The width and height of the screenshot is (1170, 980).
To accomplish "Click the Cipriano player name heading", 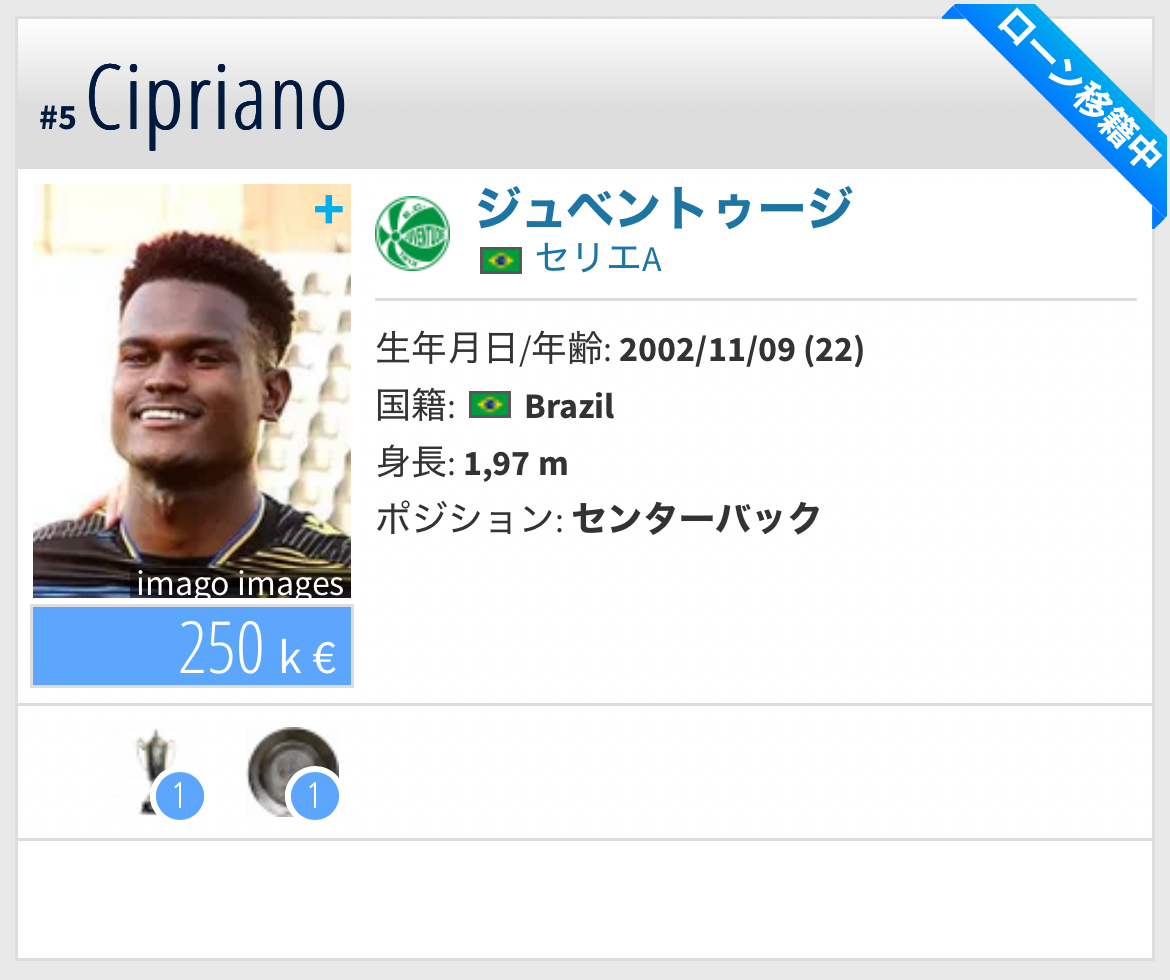I will [216, 102].
